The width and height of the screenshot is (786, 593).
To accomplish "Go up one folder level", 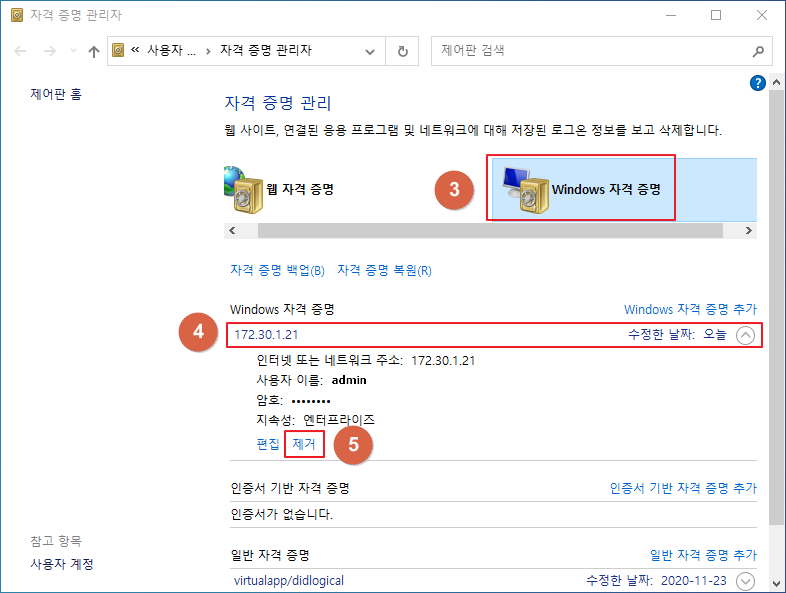I will [x=94, y=51].
